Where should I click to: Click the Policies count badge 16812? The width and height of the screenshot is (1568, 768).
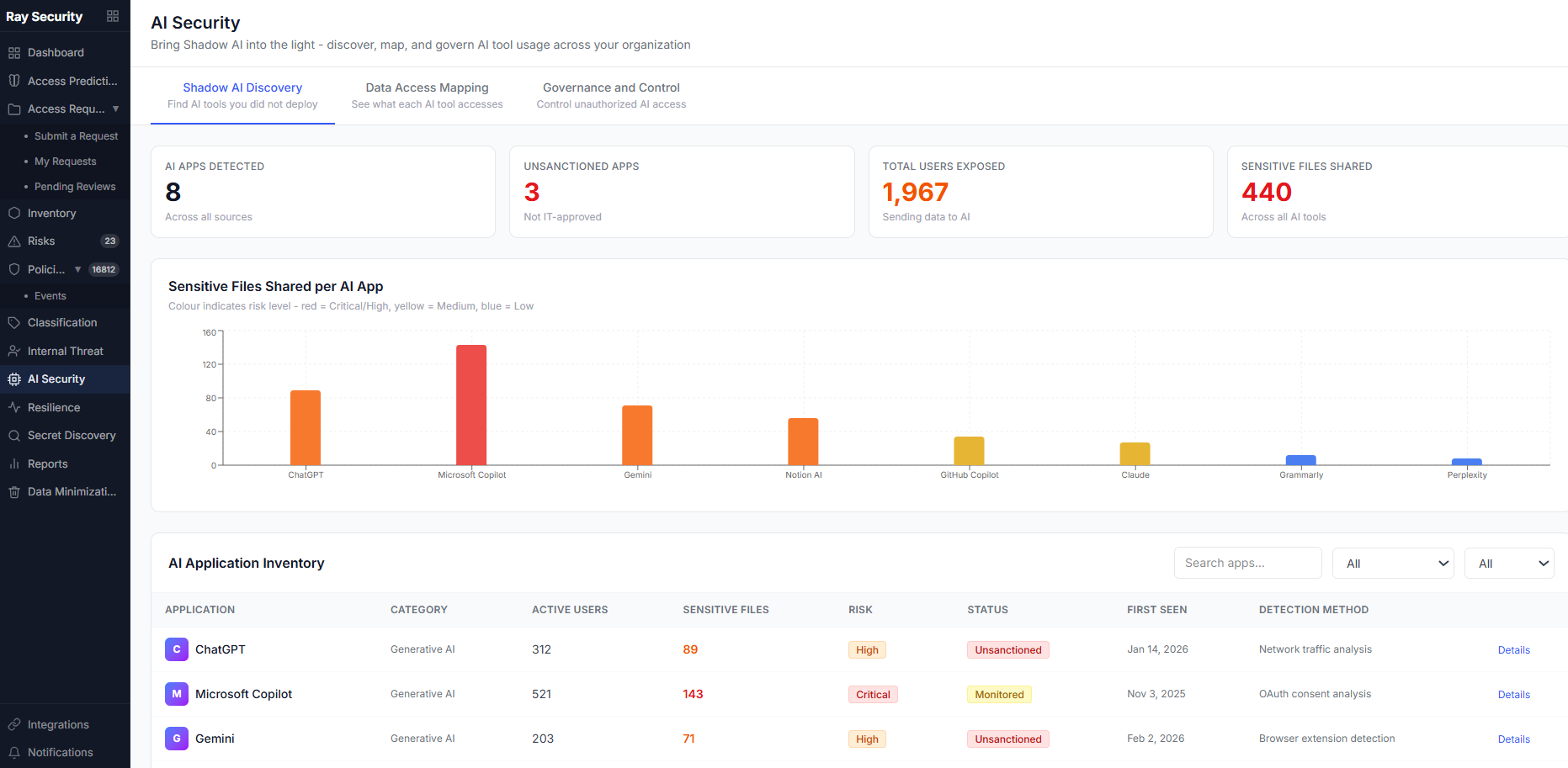(104, 269)
